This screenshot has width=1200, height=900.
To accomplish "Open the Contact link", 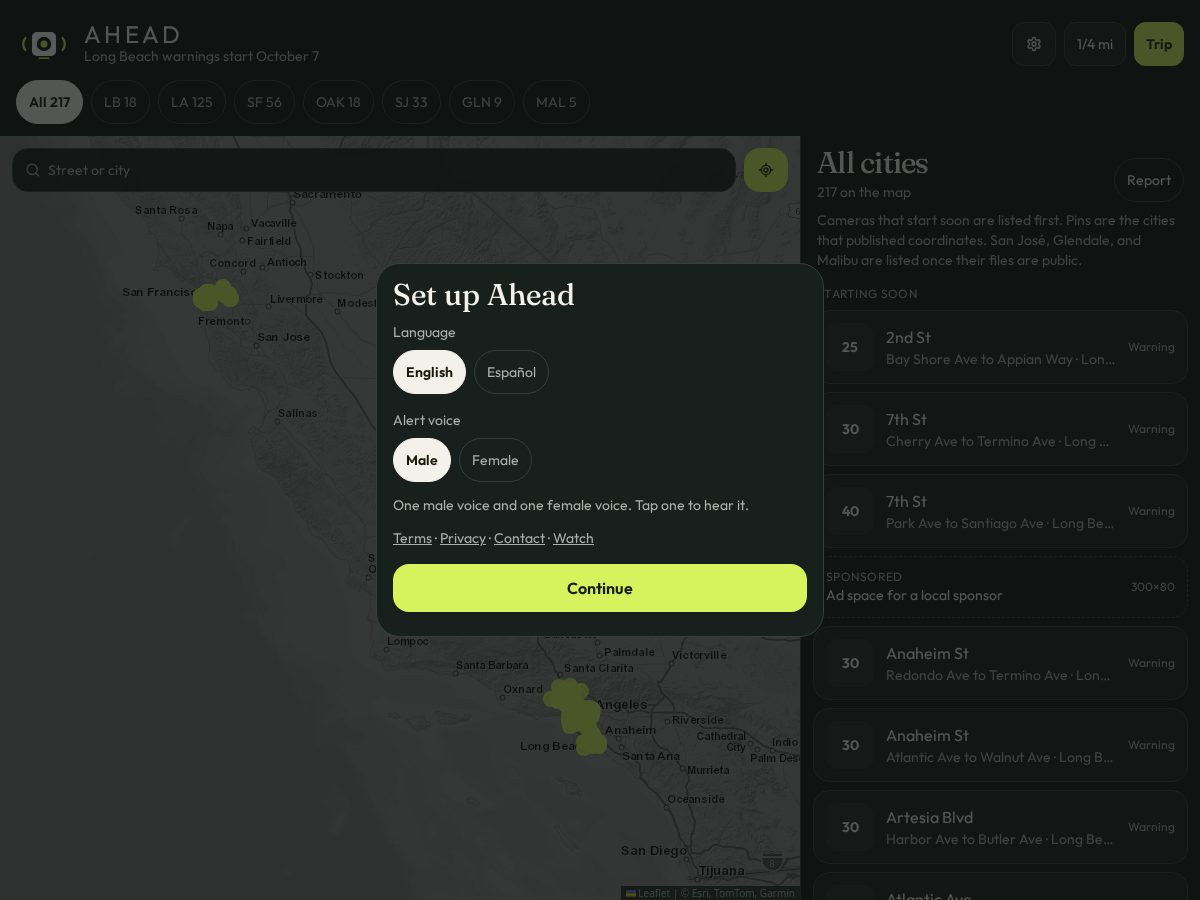I will (519, 538).
